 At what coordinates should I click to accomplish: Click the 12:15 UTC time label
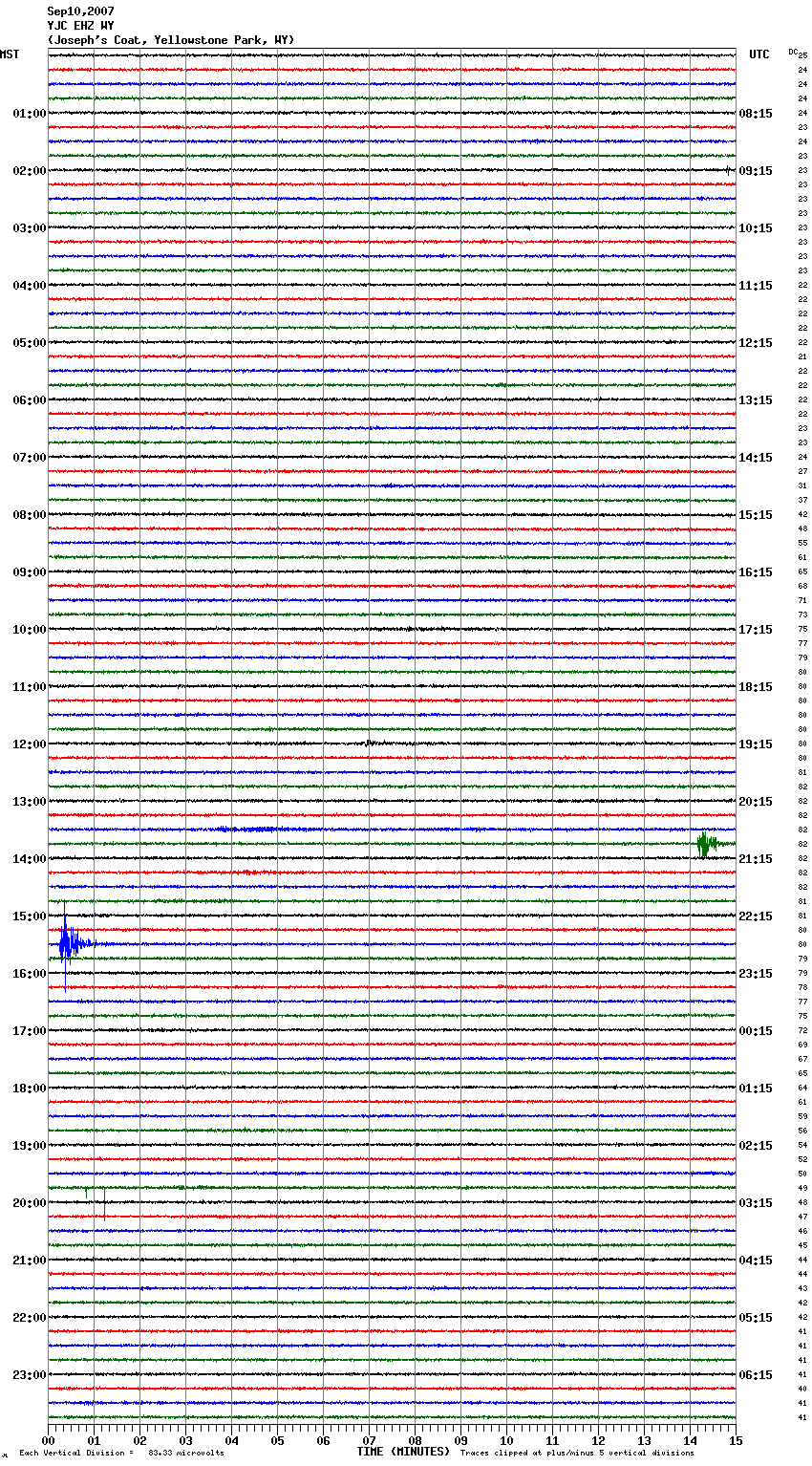(x=756, y=343)
